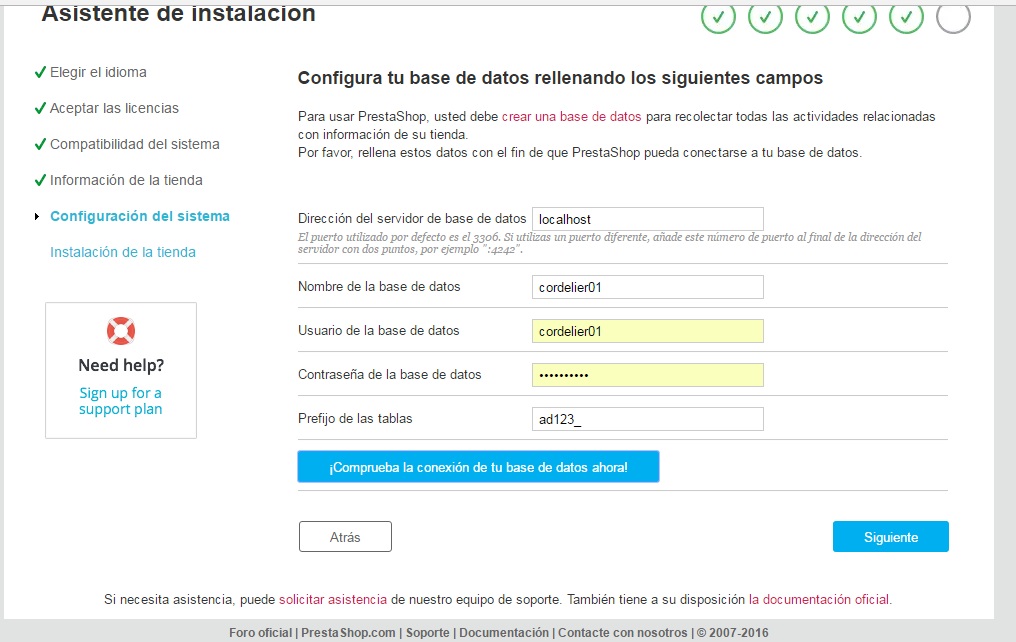Open Sign up for a support plan link
1016x642 pixels.
[x=121, y=401]
